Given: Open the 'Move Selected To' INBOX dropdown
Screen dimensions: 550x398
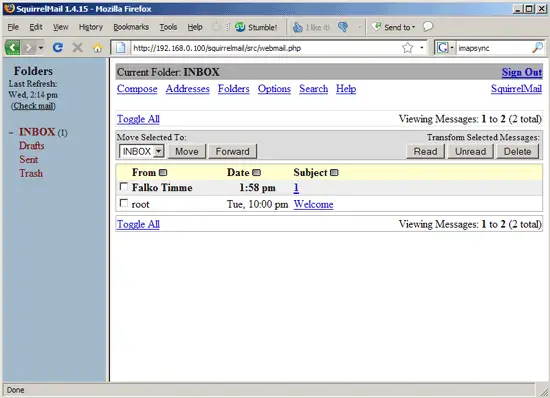Looking at the screenshot, I should coord(142,151).
